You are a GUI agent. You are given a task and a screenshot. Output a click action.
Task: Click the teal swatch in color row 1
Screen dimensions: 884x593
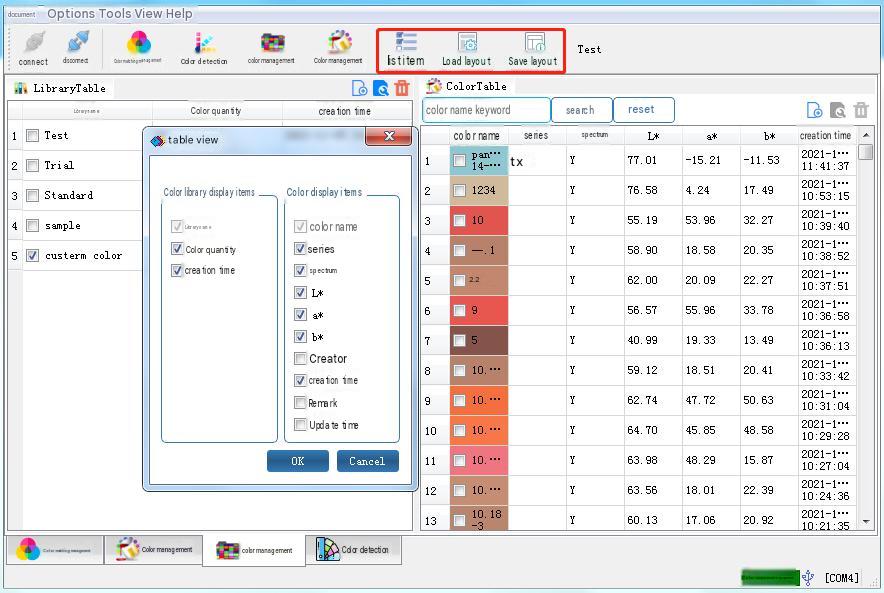(x=479, y=161)
